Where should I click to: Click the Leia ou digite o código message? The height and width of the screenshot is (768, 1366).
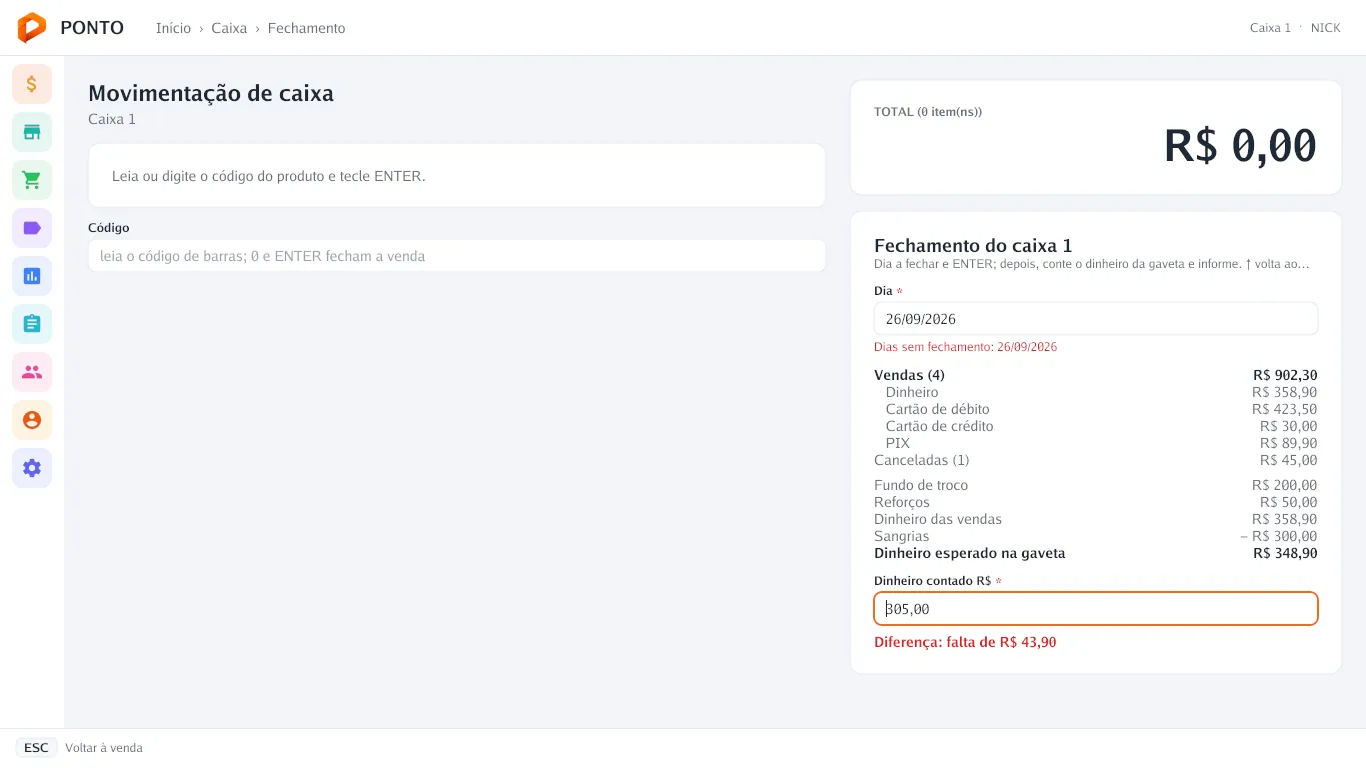click(x=269, y=176)
